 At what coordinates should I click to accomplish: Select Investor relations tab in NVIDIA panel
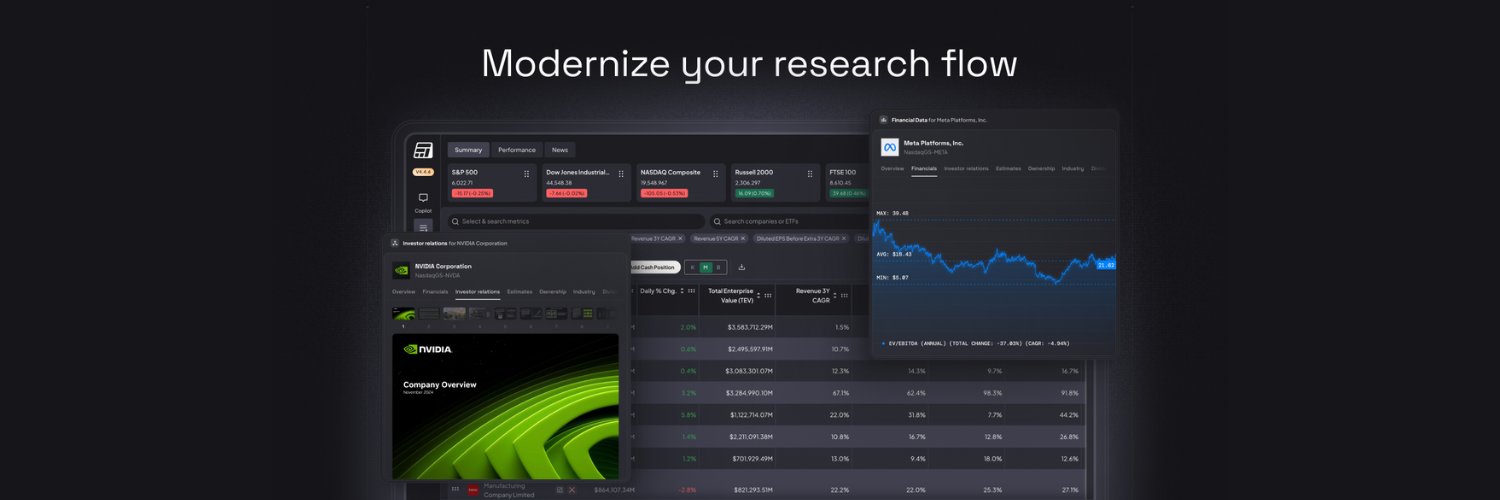point(477,291)
